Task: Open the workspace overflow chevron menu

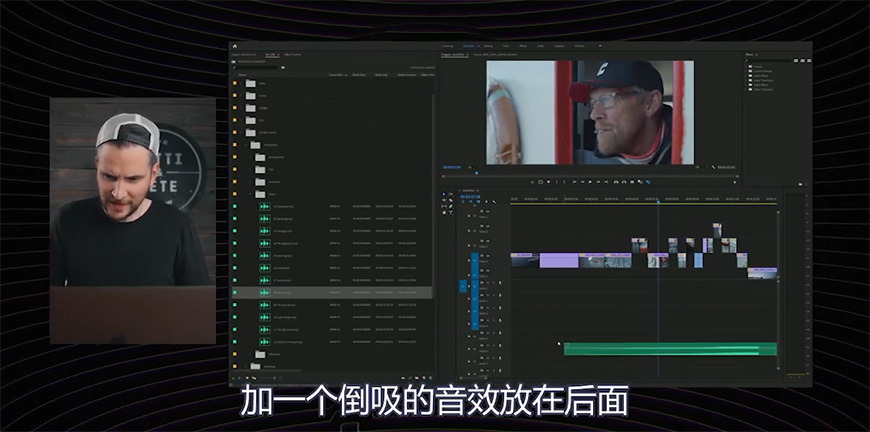Action: click(600, 46)
